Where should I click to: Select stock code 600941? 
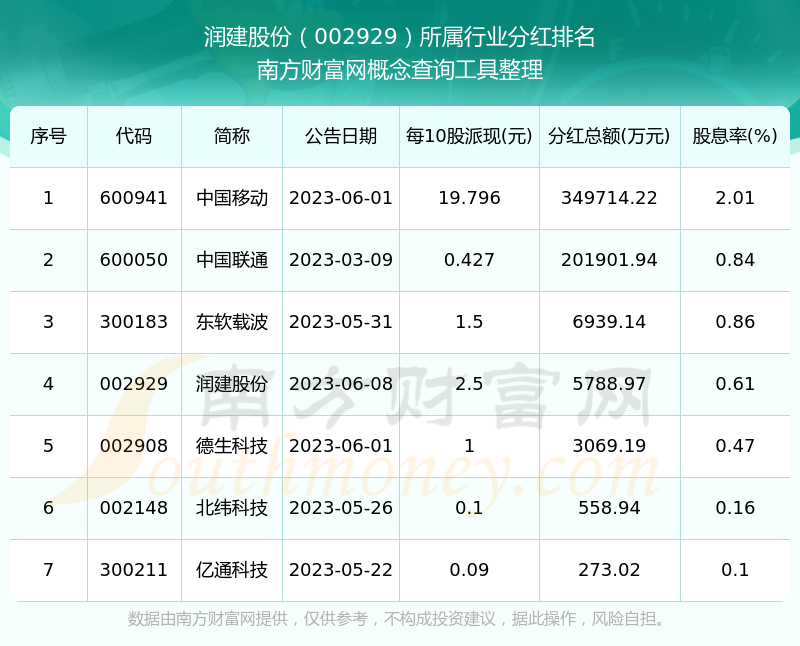[x=134, y=198]
